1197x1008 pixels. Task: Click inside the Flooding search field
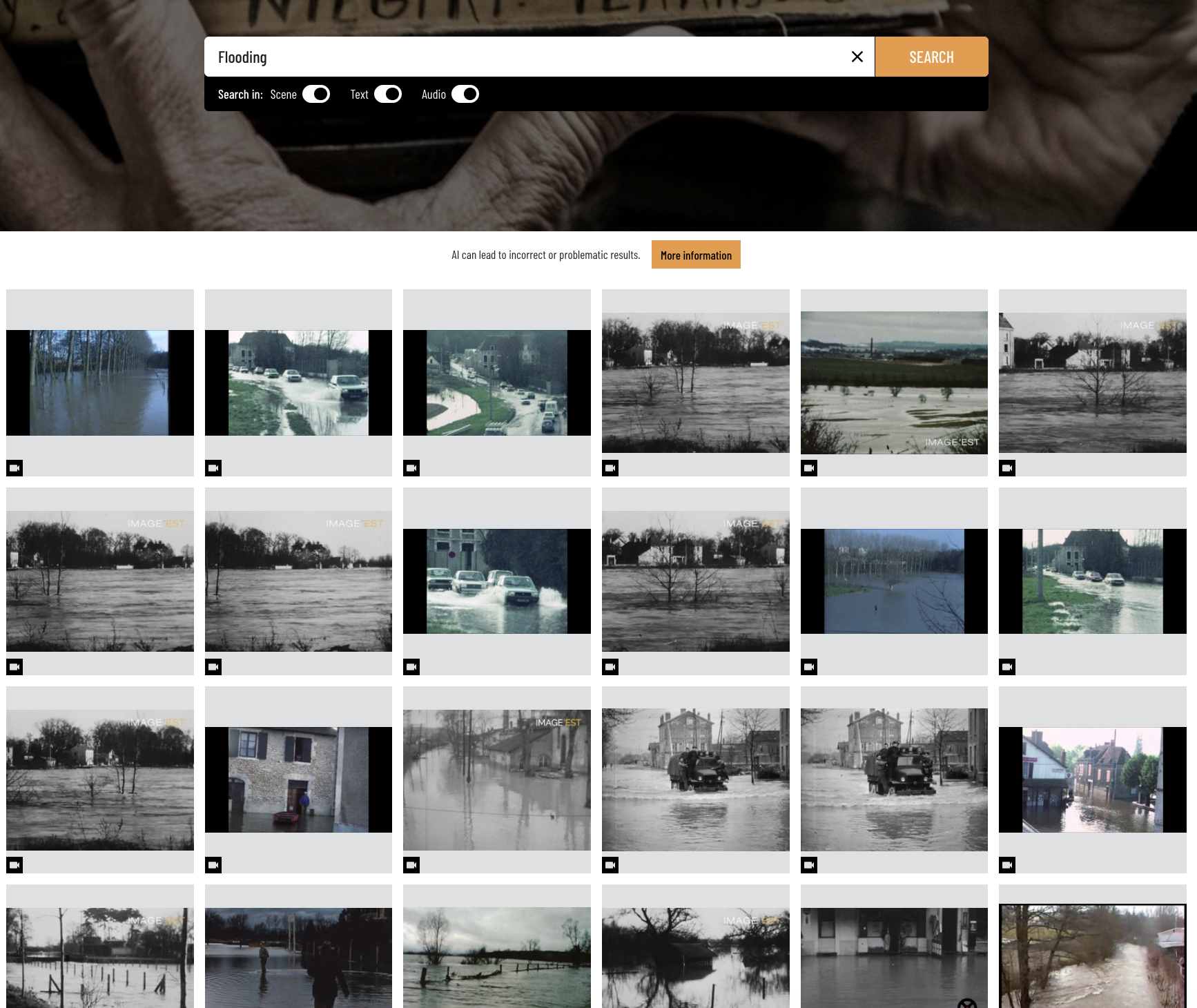pyautogui.click(x=525, y=57)
